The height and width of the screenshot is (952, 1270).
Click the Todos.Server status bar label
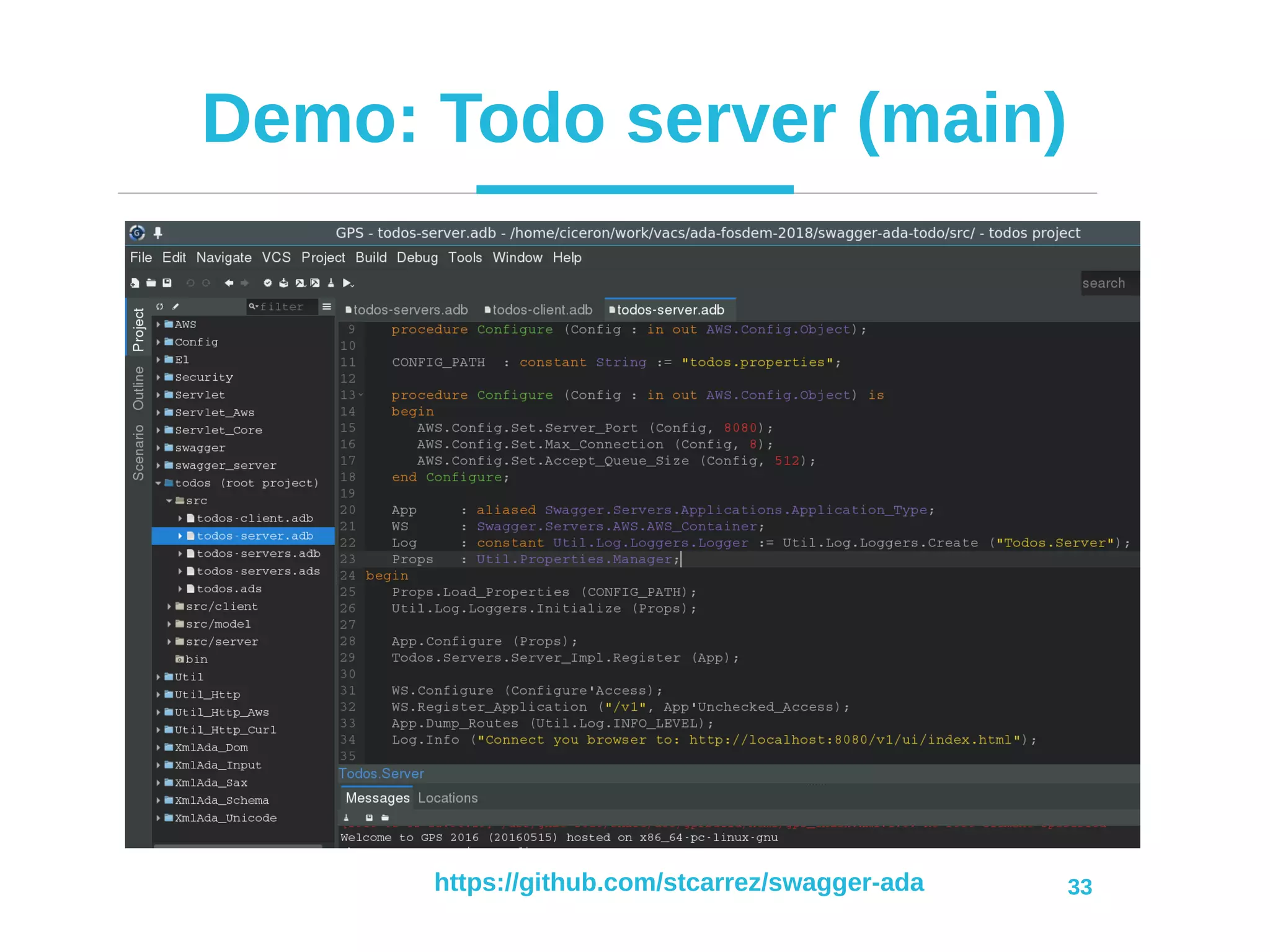[381, 774]
